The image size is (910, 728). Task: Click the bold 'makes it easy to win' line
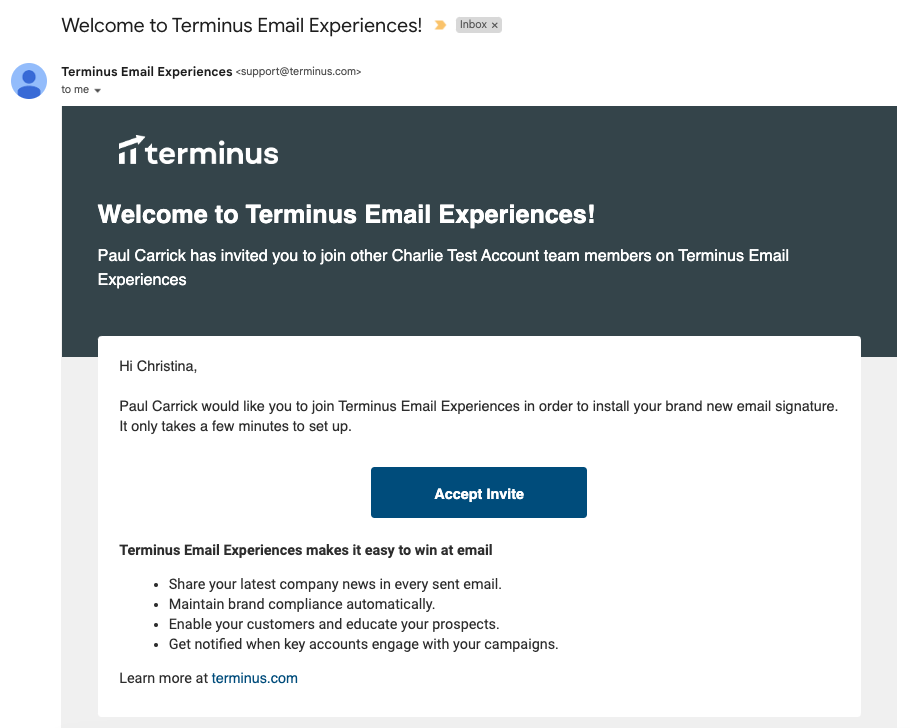[306, 550]
